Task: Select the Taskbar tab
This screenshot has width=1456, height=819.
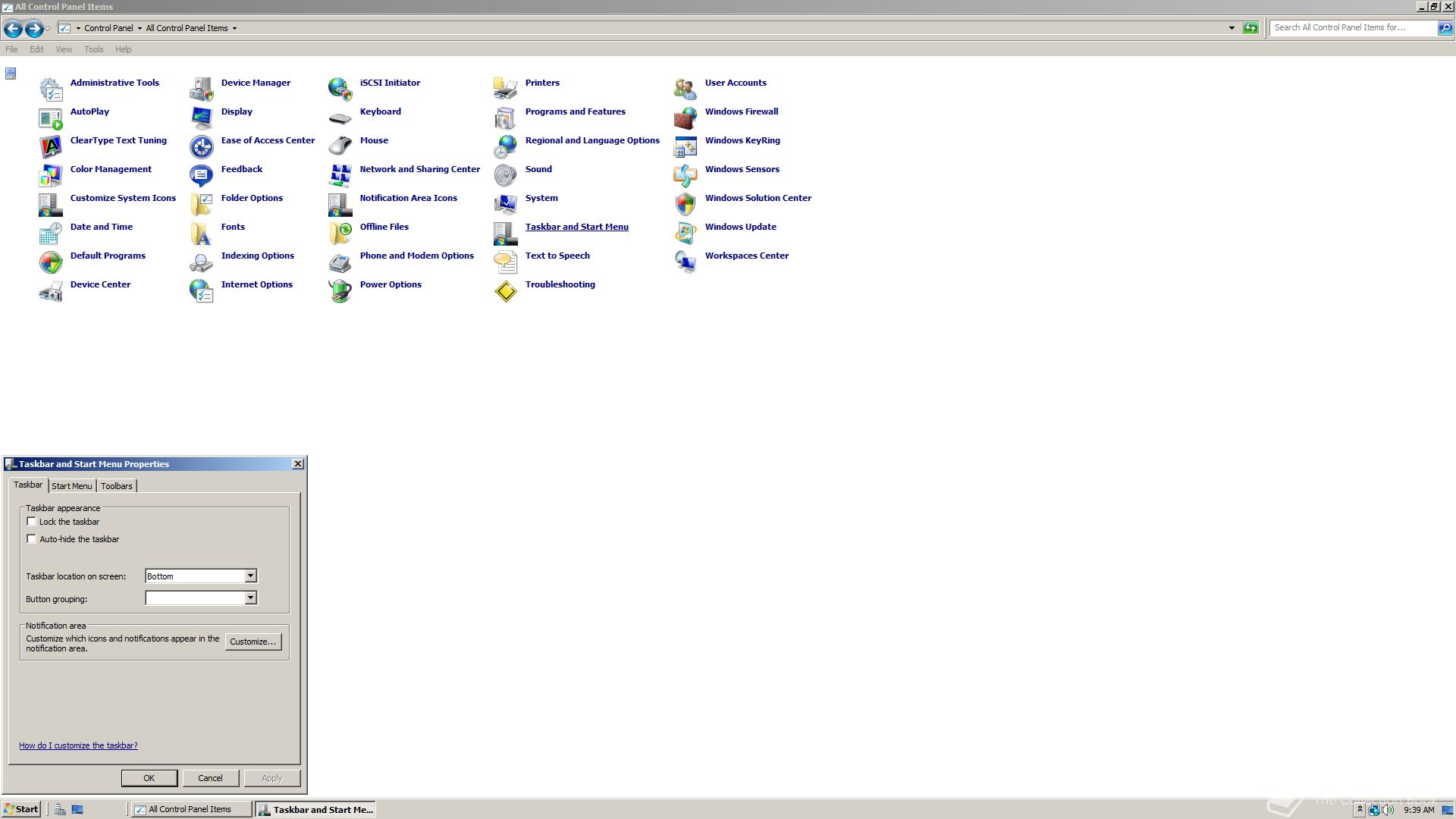Action: click(28, 485)
